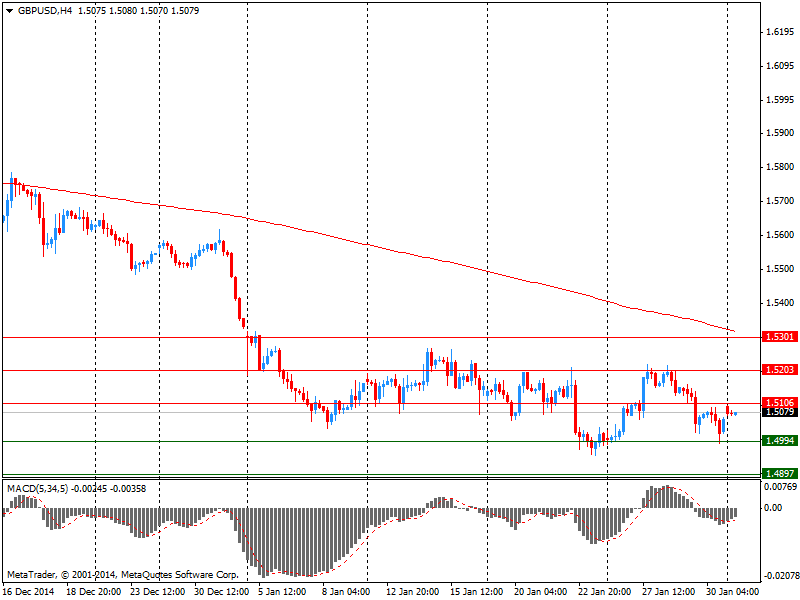Click the 1.5203 red price level label

coord(780,370)
